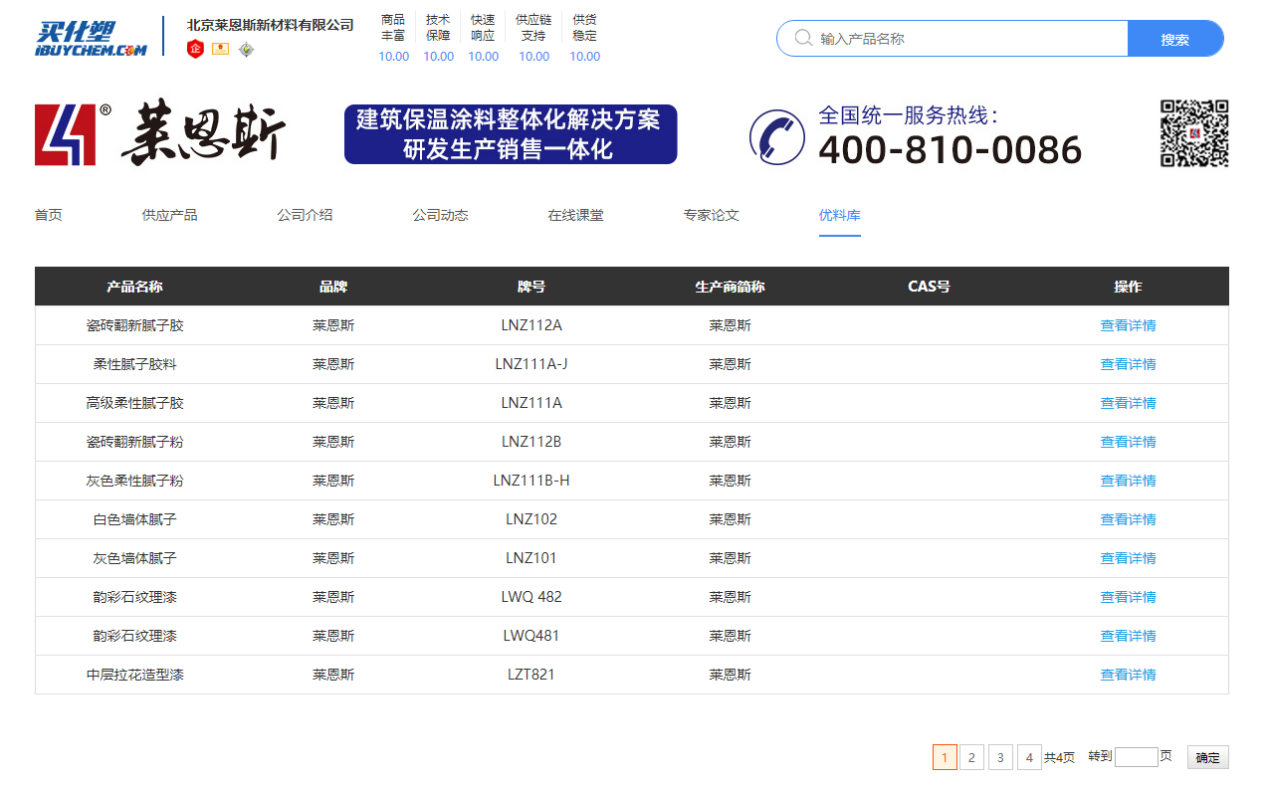View details for product LNZ112A

[x=1127, y=325]
